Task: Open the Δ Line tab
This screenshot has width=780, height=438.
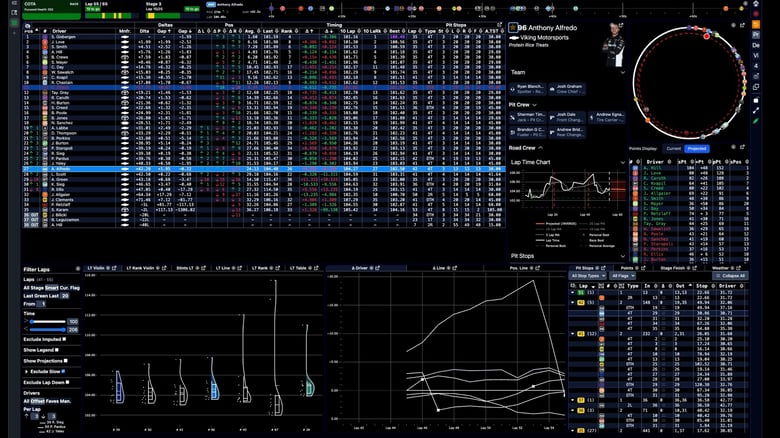Action: pyautogui.click(x=439, y=268)
